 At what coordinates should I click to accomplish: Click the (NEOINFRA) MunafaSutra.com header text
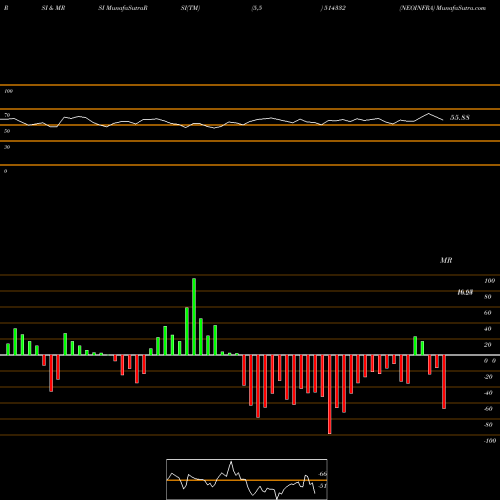[443, 8]
